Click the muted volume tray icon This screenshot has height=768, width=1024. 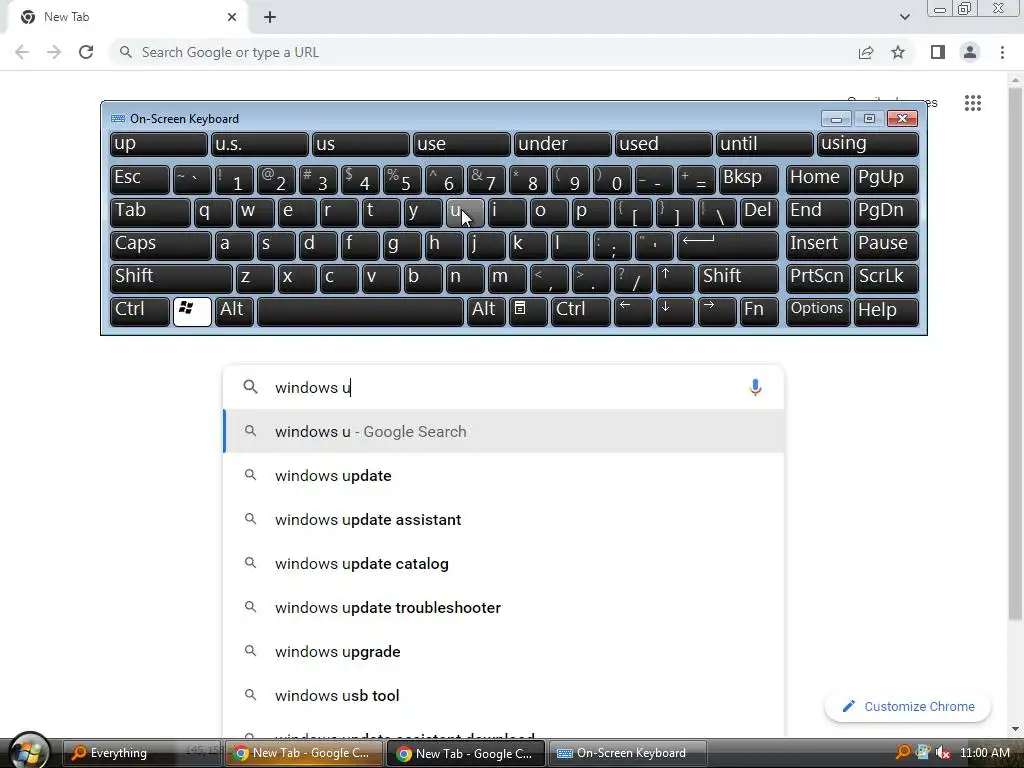pos(942,753)
